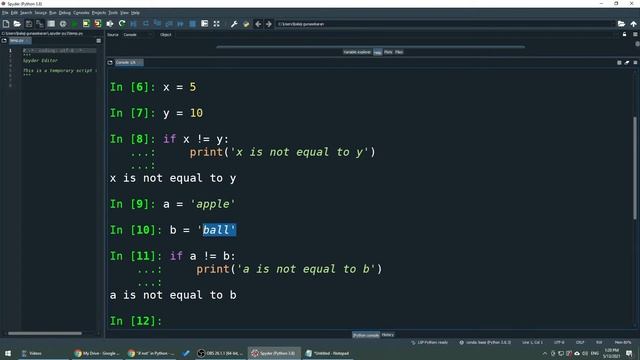Click the memory usage status indicator
Screen dimensions: 640x360
click(x=623, y=342)
